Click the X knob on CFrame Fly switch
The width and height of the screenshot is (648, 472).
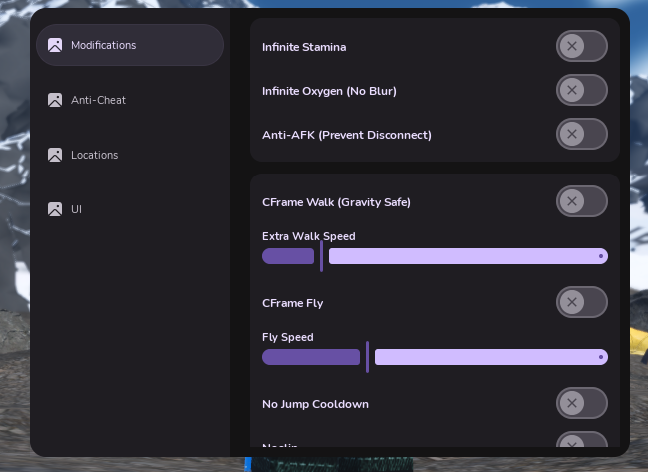[572, 302]
